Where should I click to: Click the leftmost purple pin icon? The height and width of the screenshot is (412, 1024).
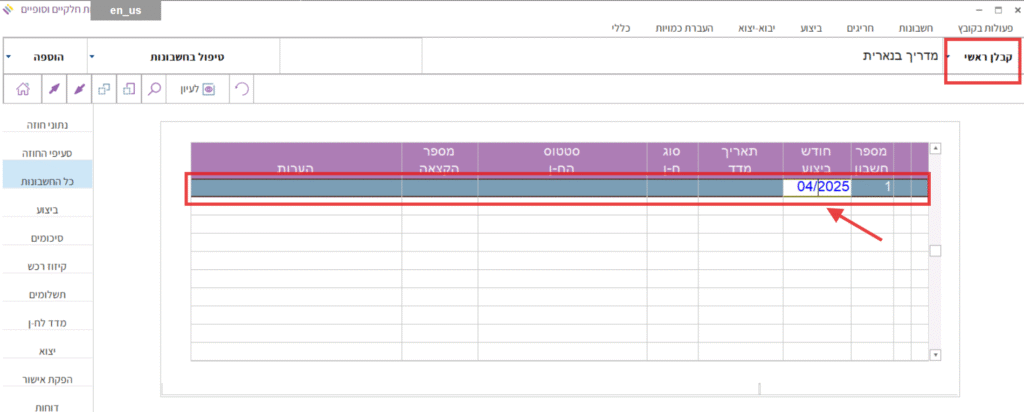click(x=53, y=89)
